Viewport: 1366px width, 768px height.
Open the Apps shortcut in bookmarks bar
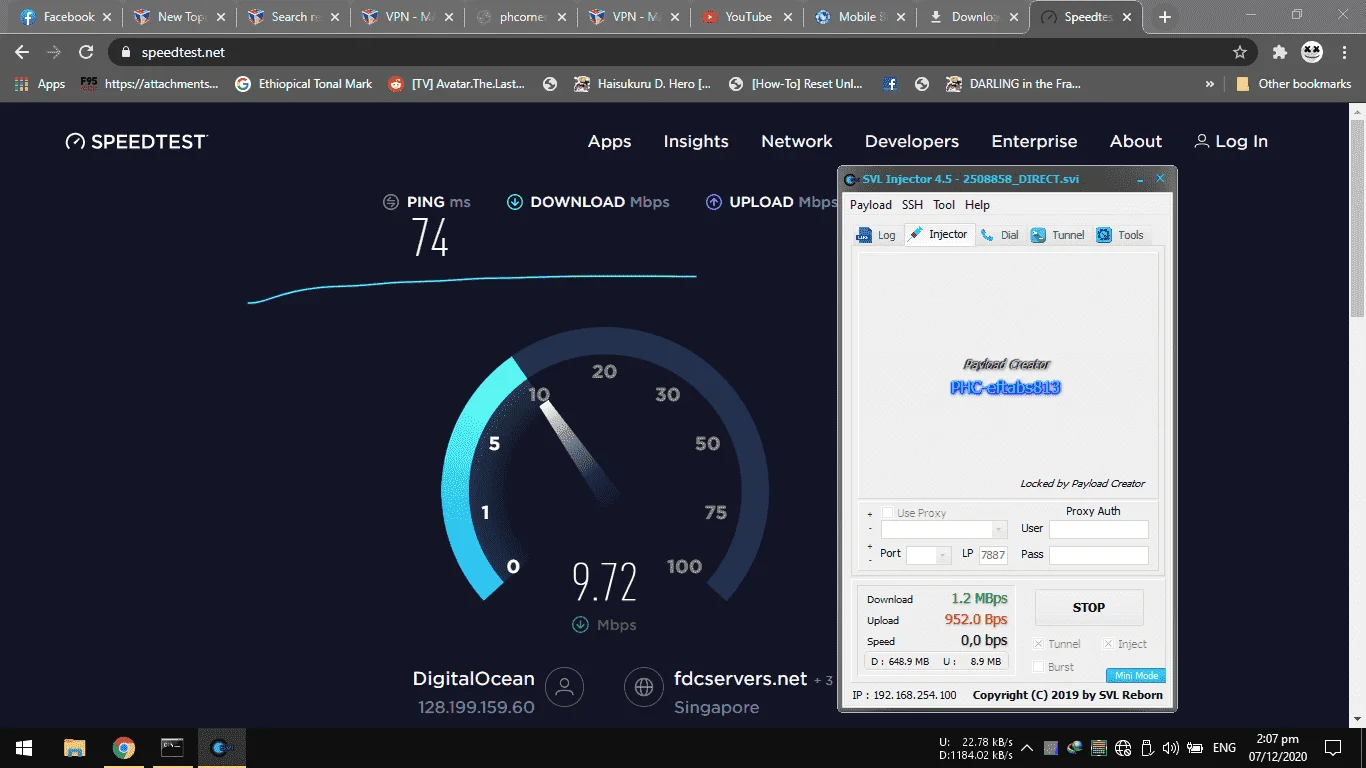40,84
